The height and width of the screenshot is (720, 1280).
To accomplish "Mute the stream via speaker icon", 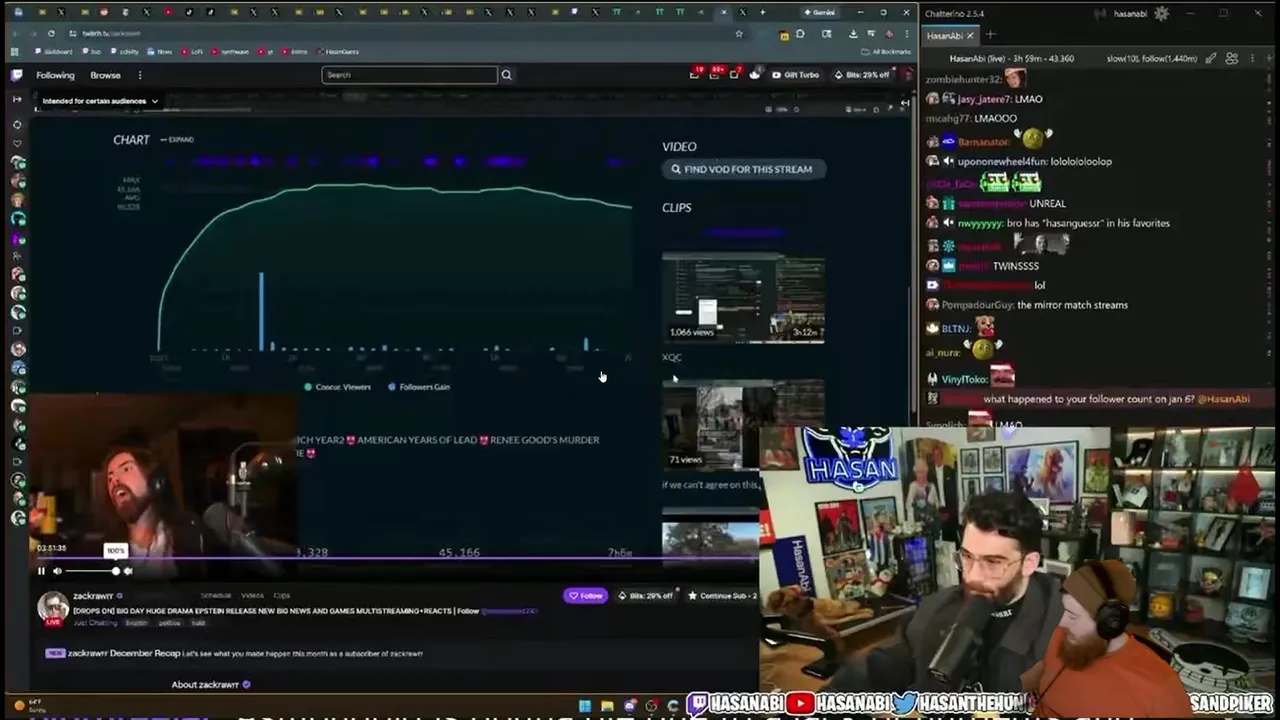I will (x=57, y=571).
